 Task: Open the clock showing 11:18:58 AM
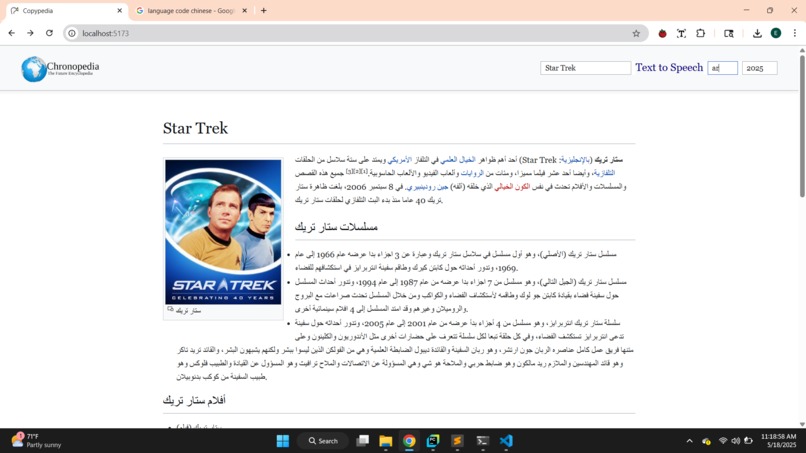coord(779,441)
